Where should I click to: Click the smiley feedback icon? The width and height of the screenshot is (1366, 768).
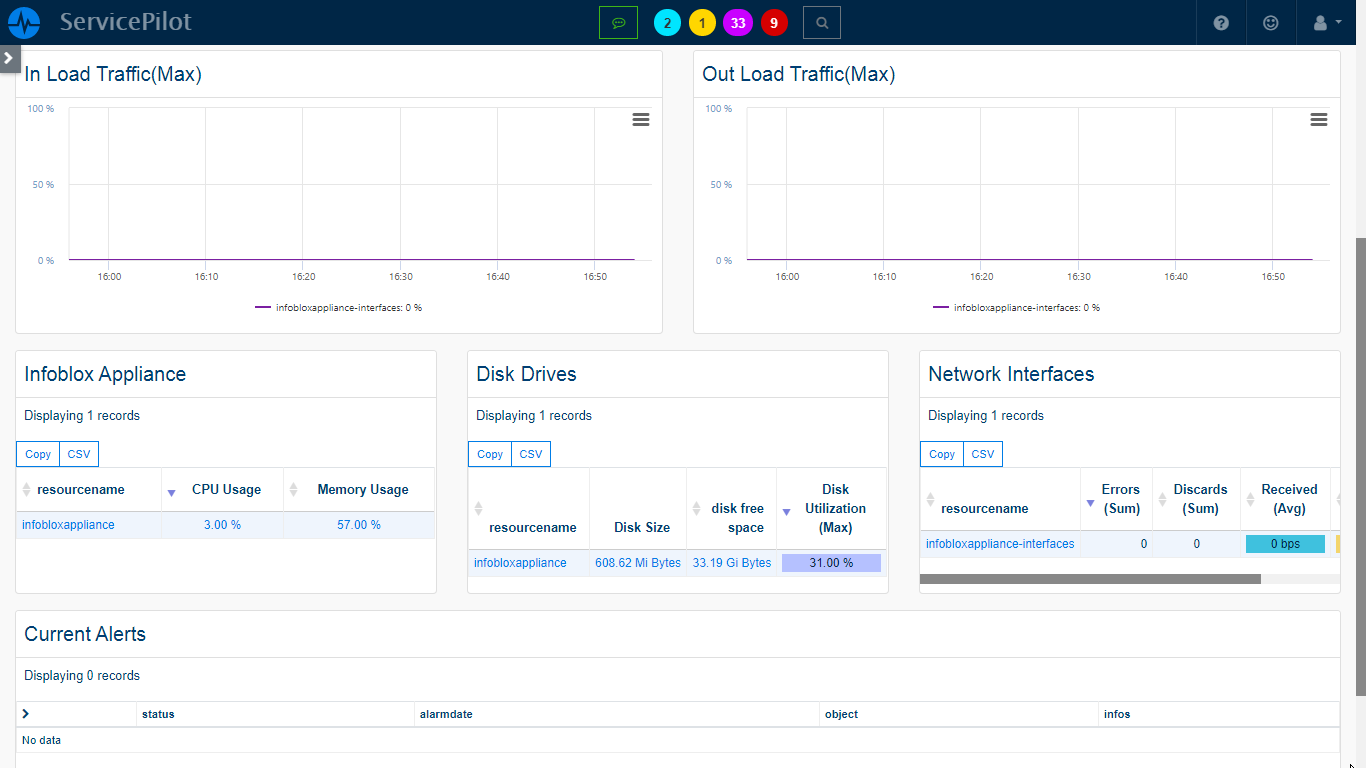click(1270, 22)
